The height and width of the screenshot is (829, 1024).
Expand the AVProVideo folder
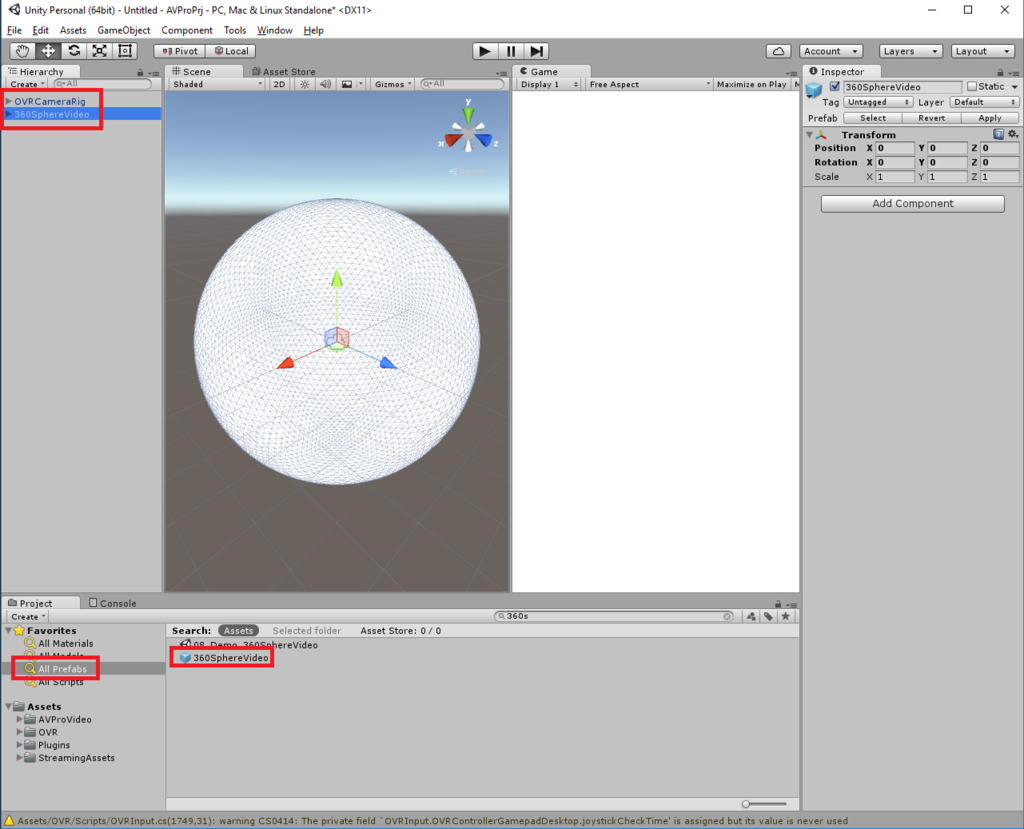(x=20, y=719)
